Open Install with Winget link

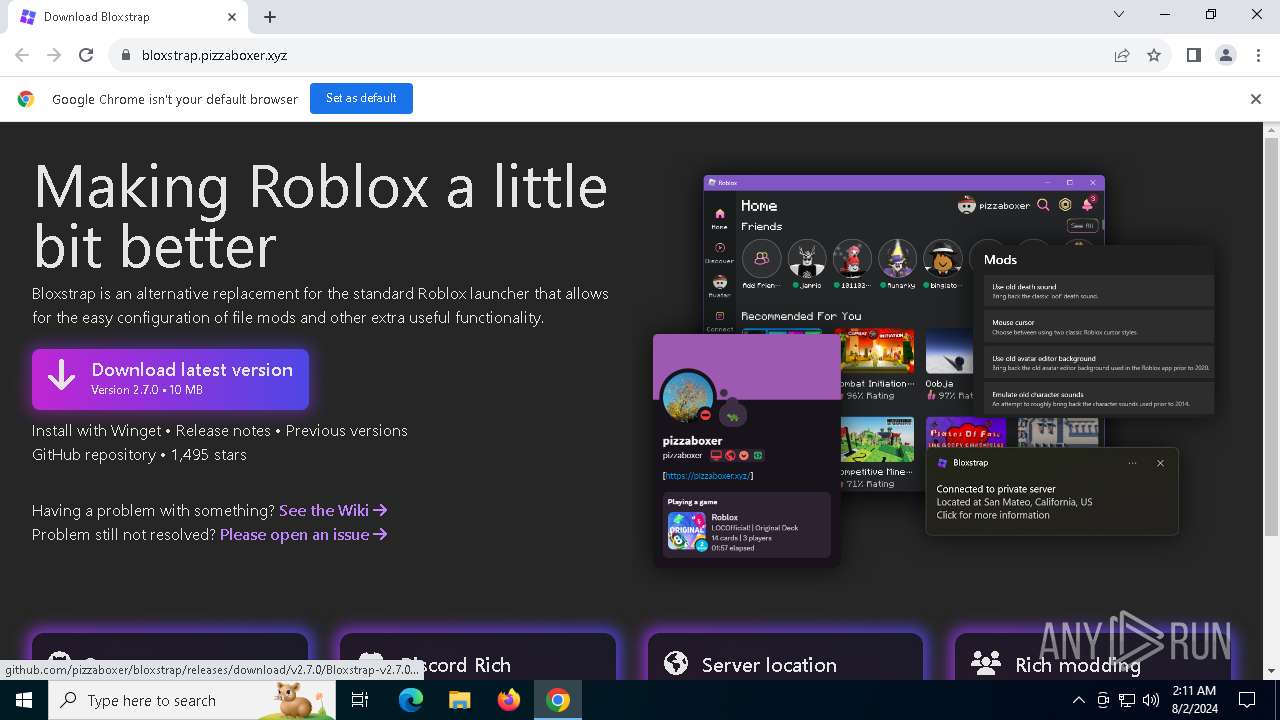click(x=96, y=431)
